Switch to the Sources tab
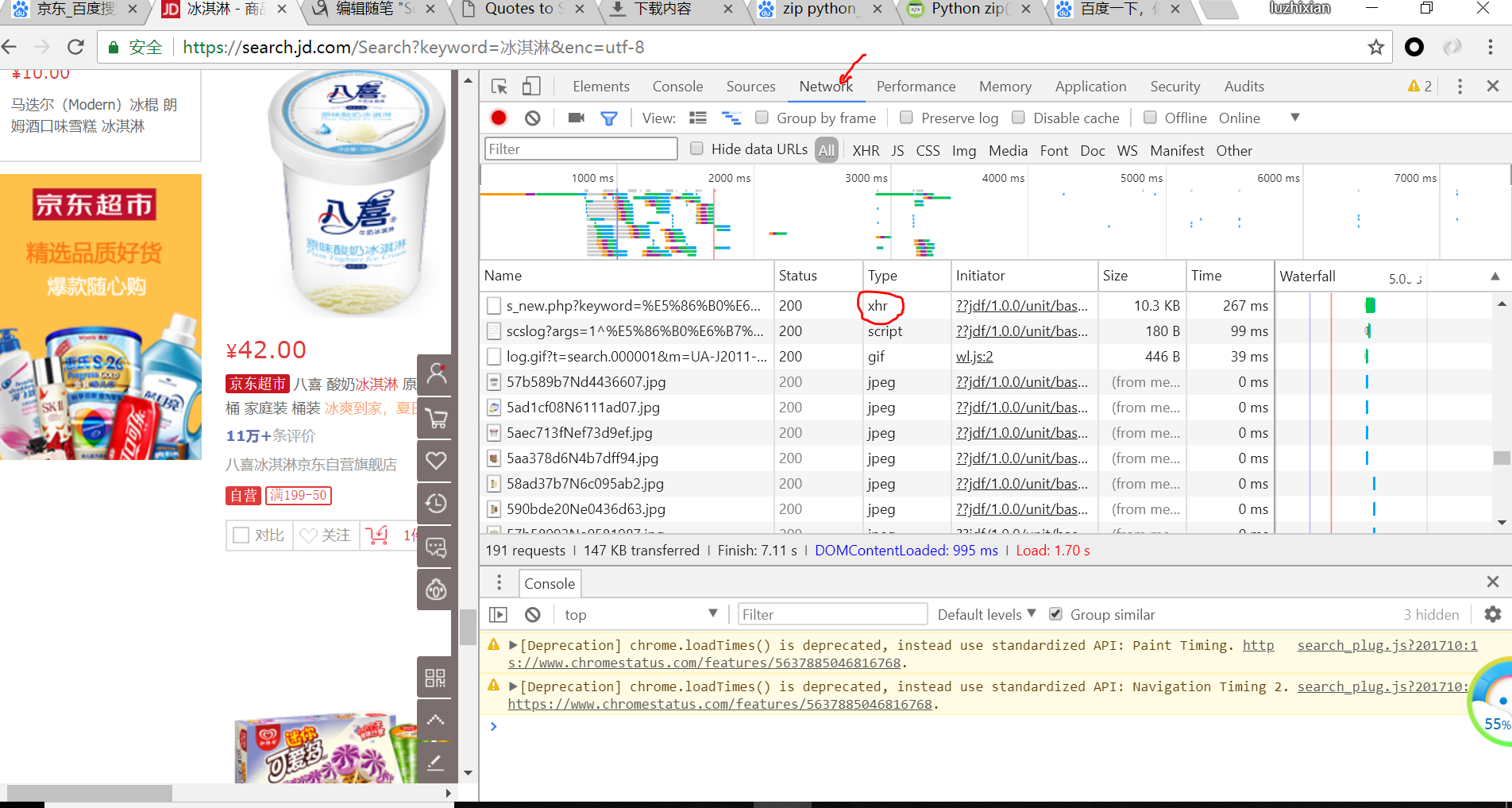This screenshot has width=1512, height=808. (x=750, y=87)
